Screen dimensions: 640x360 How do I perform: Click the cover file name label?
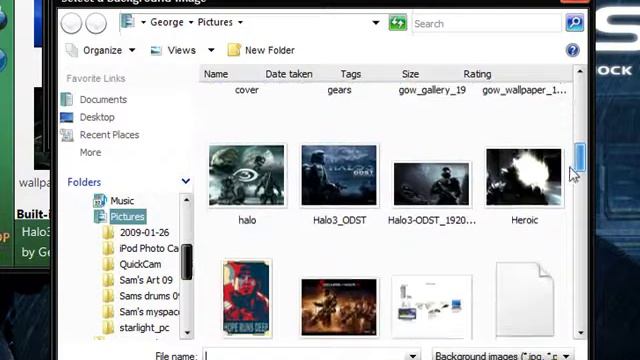click(x=247, y=90)
